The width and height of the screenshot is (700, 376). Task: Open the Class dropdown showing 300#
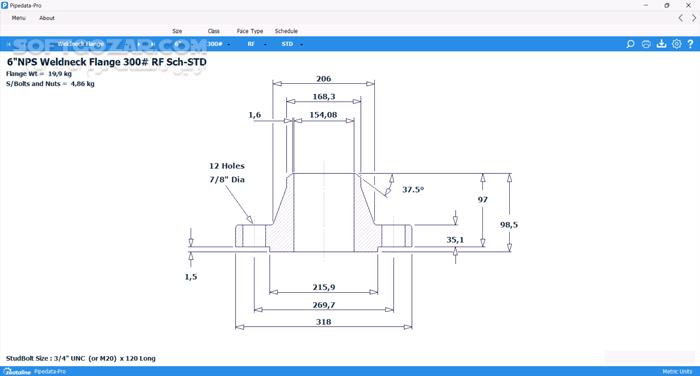click(218, 44)
